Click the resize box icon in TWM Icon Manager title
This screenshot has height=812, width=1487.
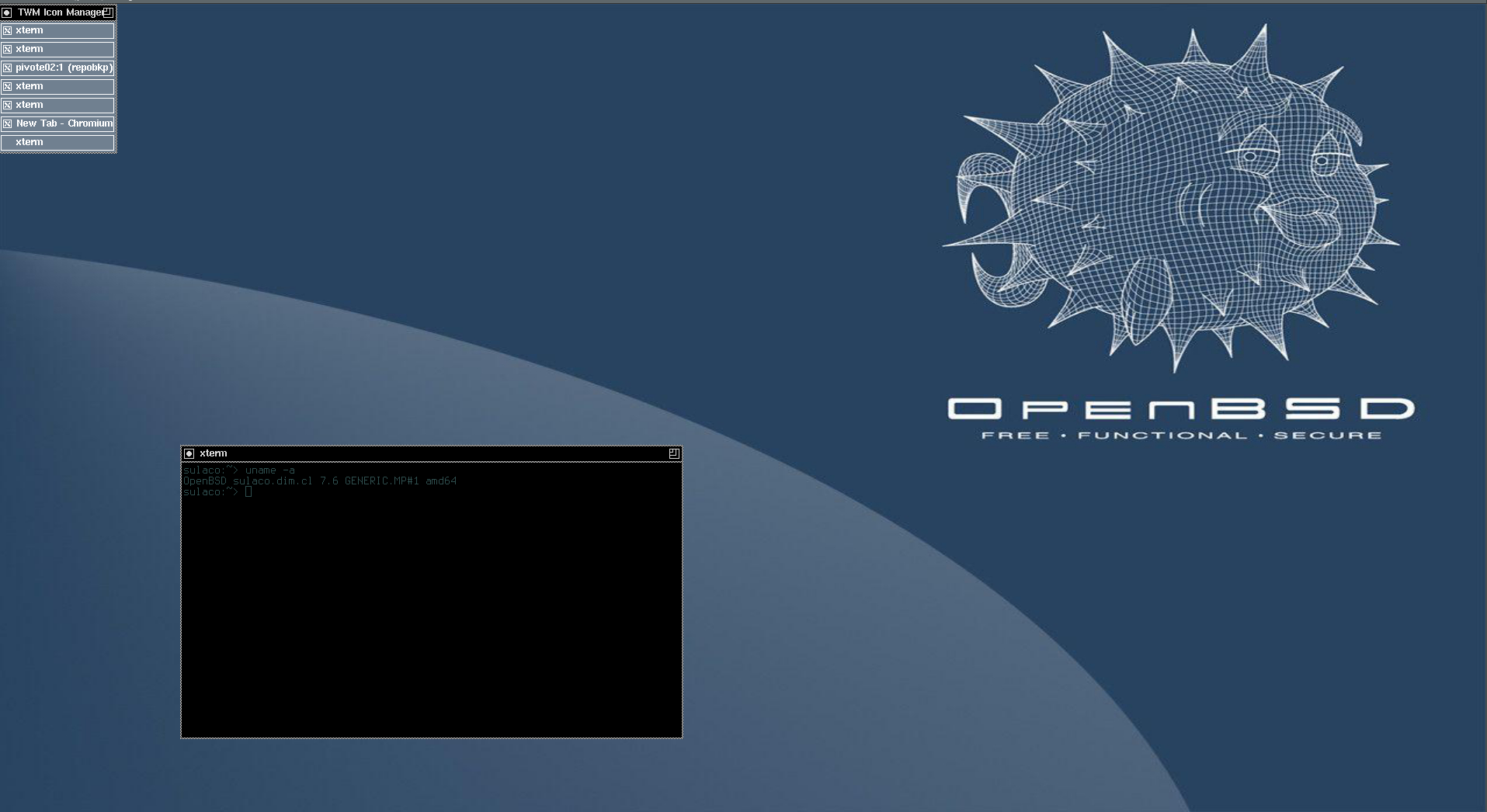point(108,12)
